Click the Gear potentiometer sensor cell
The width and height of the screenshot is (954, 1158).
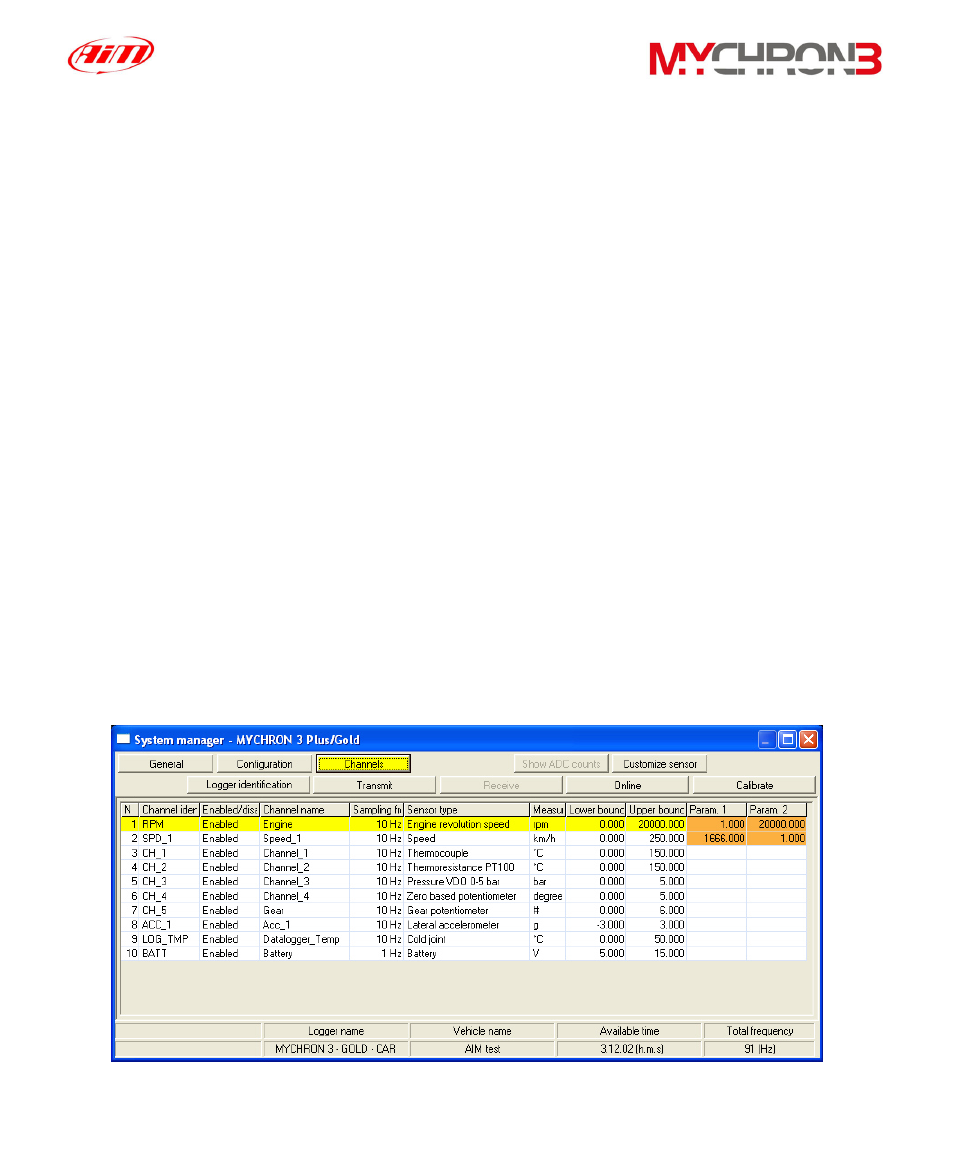coord(467,910)
